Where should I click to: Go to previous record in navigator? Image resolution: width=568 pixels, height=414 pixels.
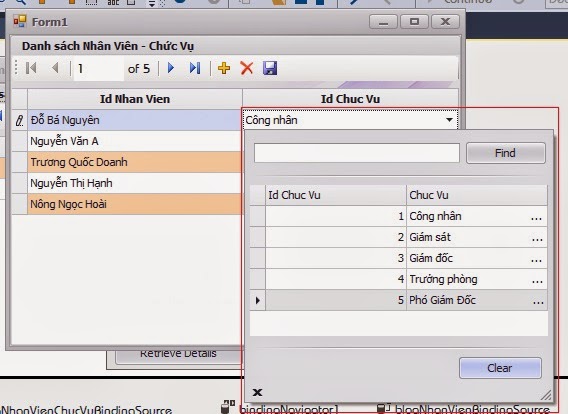tap(55, 68)
